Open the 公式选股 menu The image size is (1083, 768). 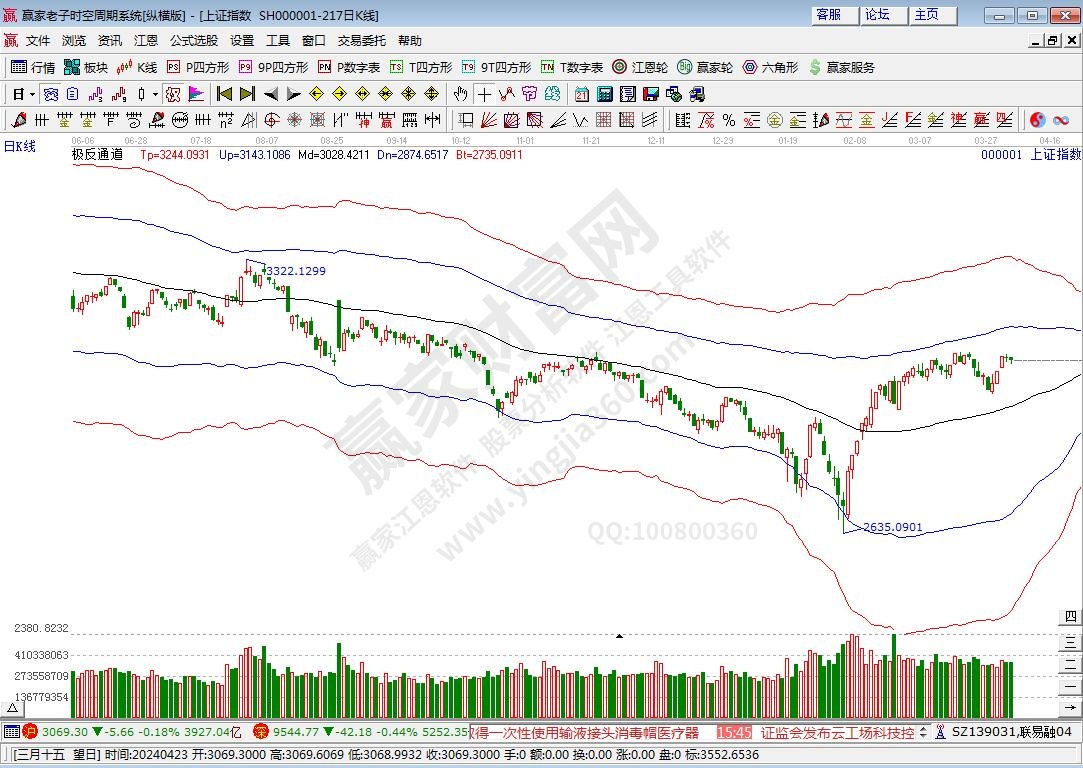pyautogui.click(x=193, y=41)
